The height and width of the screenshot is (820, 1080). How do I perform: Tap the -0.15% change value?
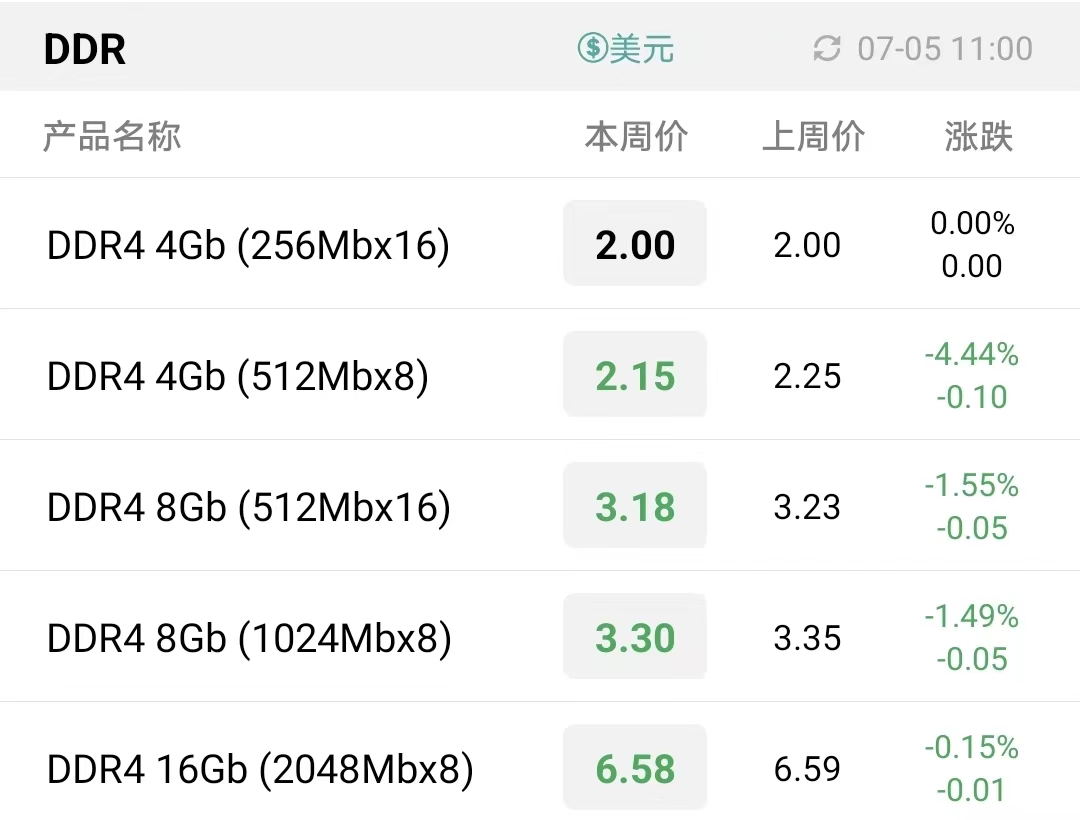point(971,746)
